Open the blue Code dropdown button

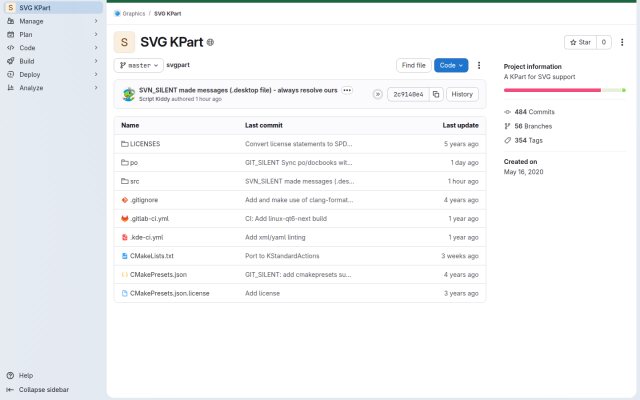451,65
